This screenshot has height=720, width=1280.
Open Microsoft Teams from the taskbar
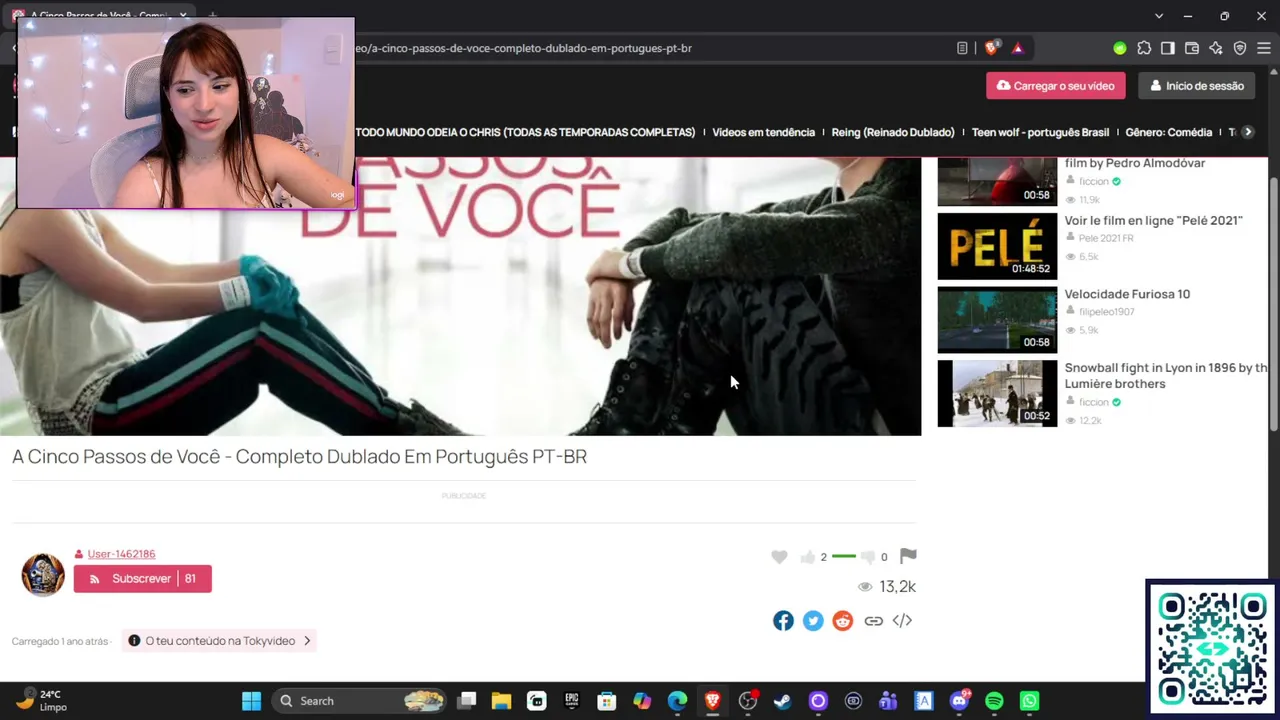(x=888, y=701)
